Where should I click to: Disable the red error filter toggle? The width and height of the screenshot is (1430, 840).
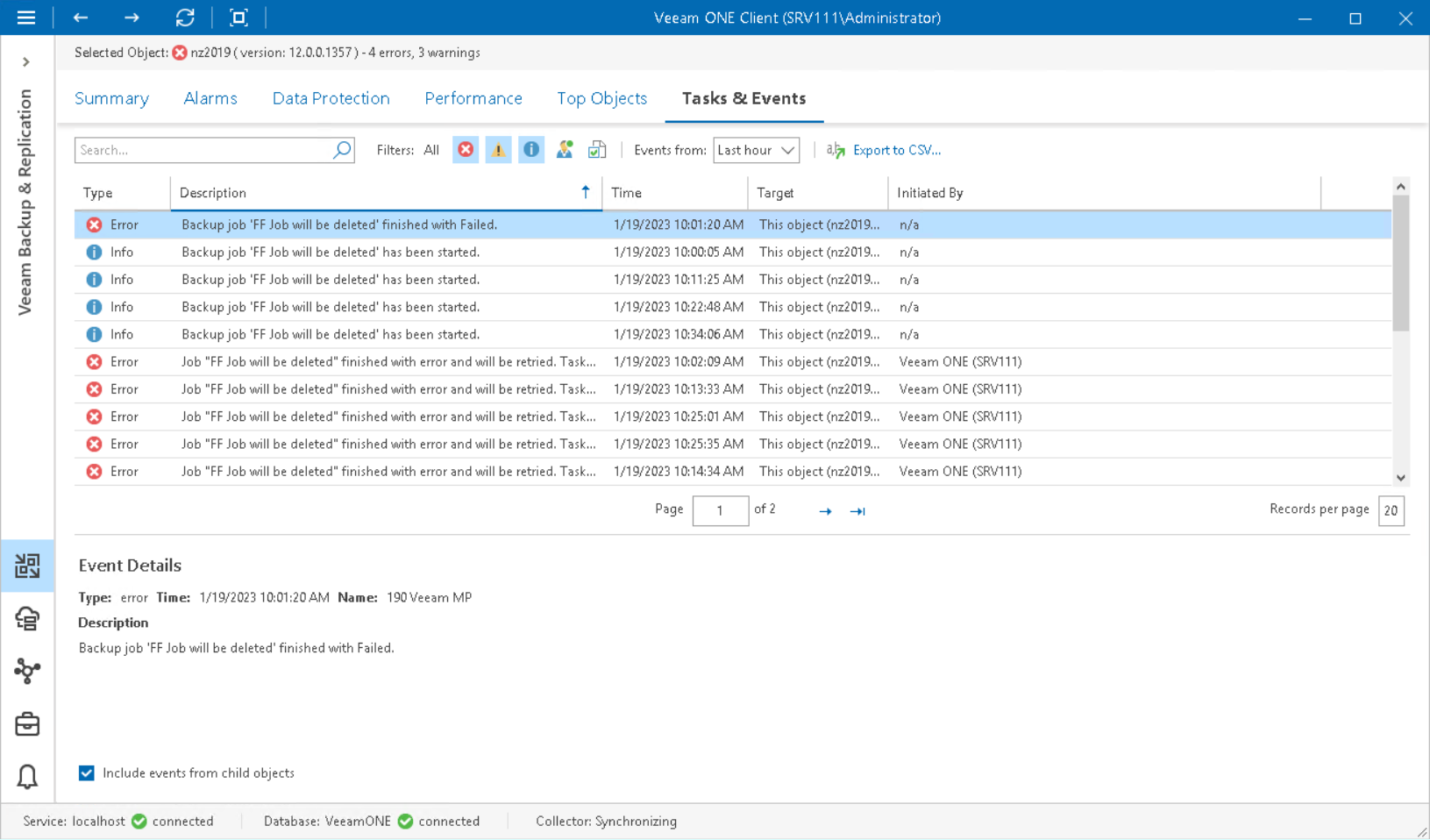click(x=466, y=149)
